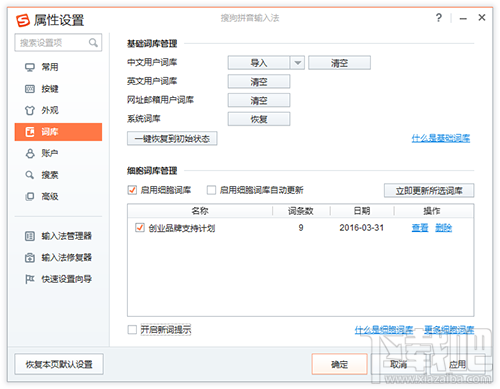500x389 pixels.
Task: Click the keyboard icon beside 按键
Action: tap(30, 89)
